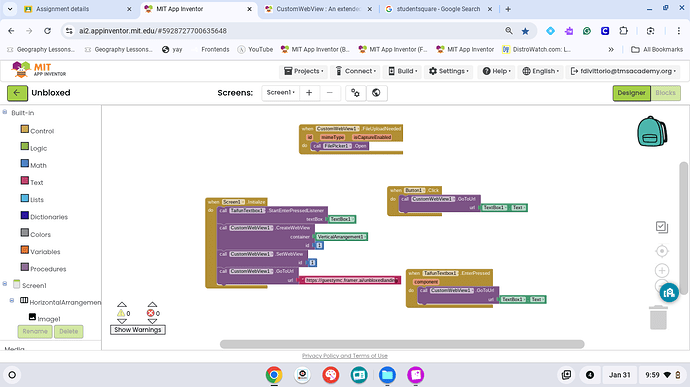690x387 pixels.
Task: Open the backpack icon in workspace
Action: (x=652, y=131)
